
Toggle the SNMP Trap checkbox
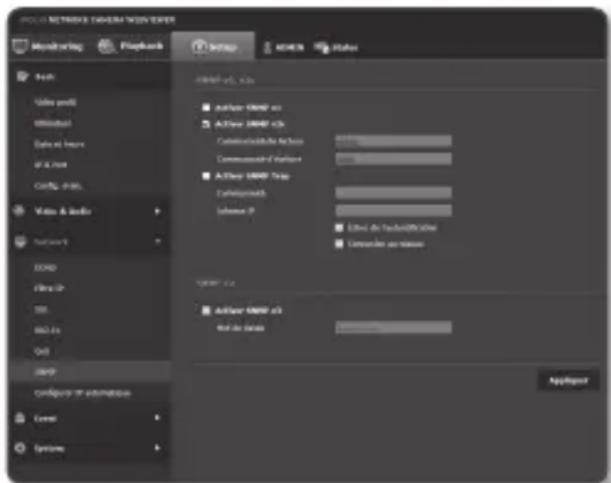(x=205, y=174)
